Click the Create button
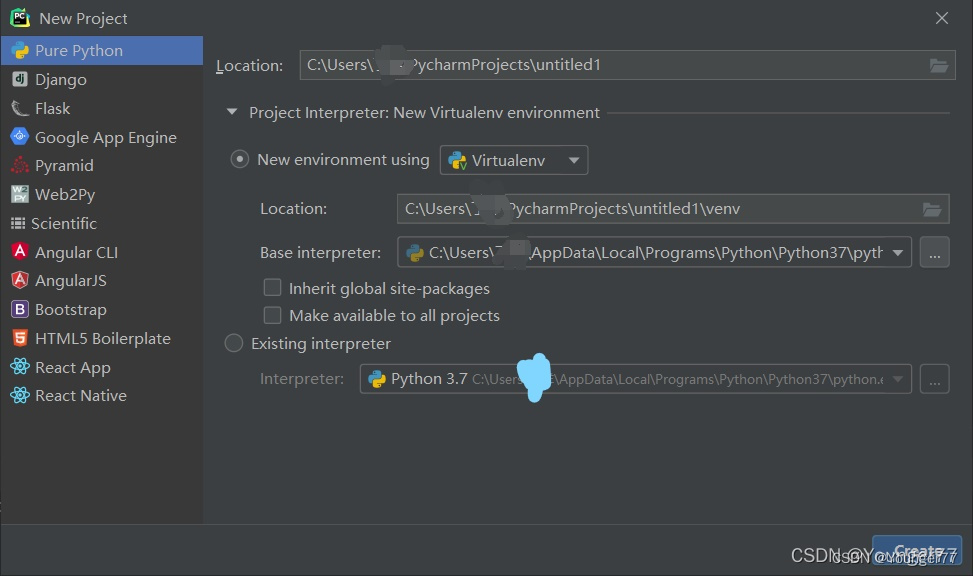This screenshot has width=973, height=576. click(x=917, y=550)
